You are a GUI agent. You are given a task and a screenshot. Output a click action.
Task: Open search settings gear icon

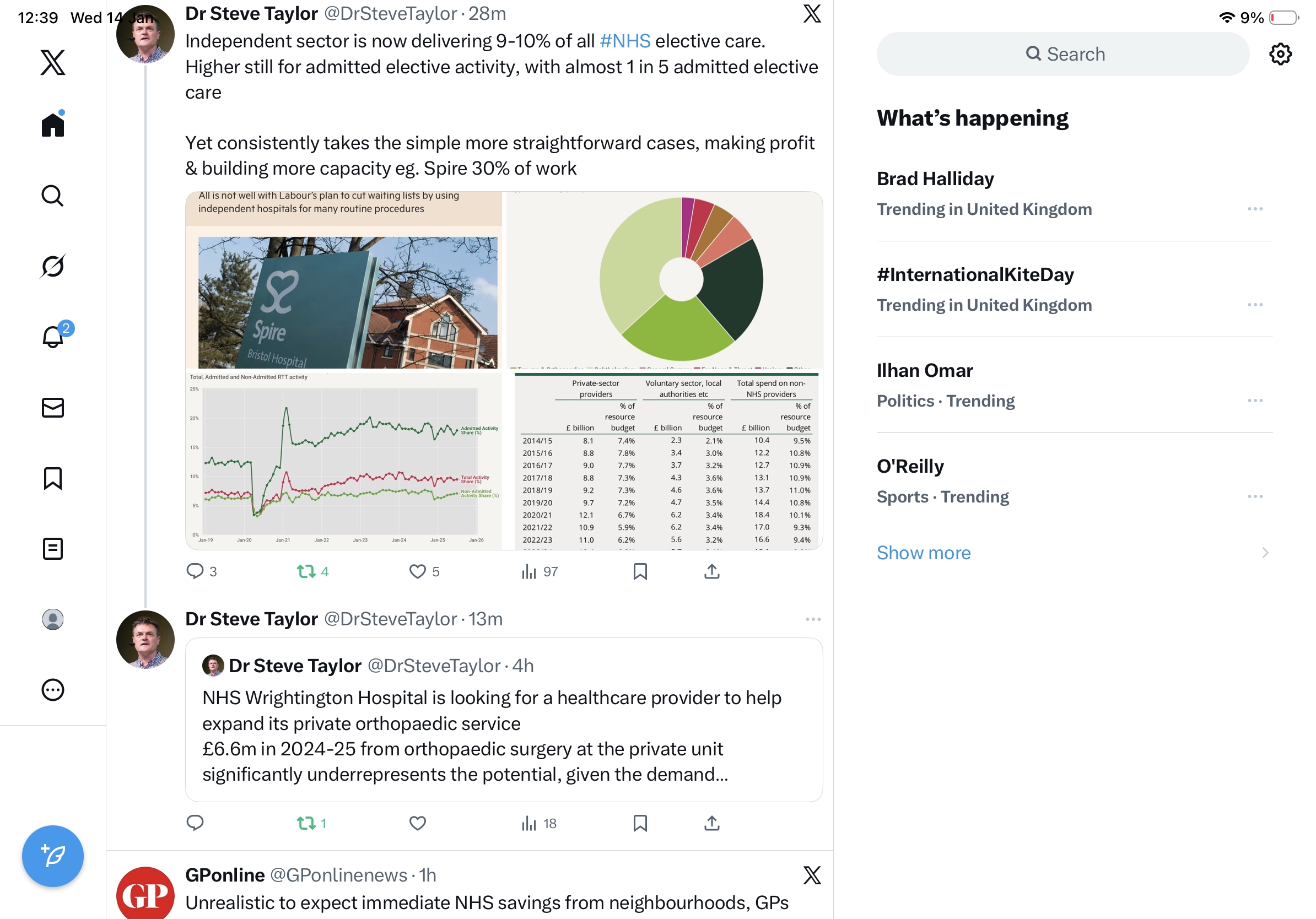[x=1280, y=55]
